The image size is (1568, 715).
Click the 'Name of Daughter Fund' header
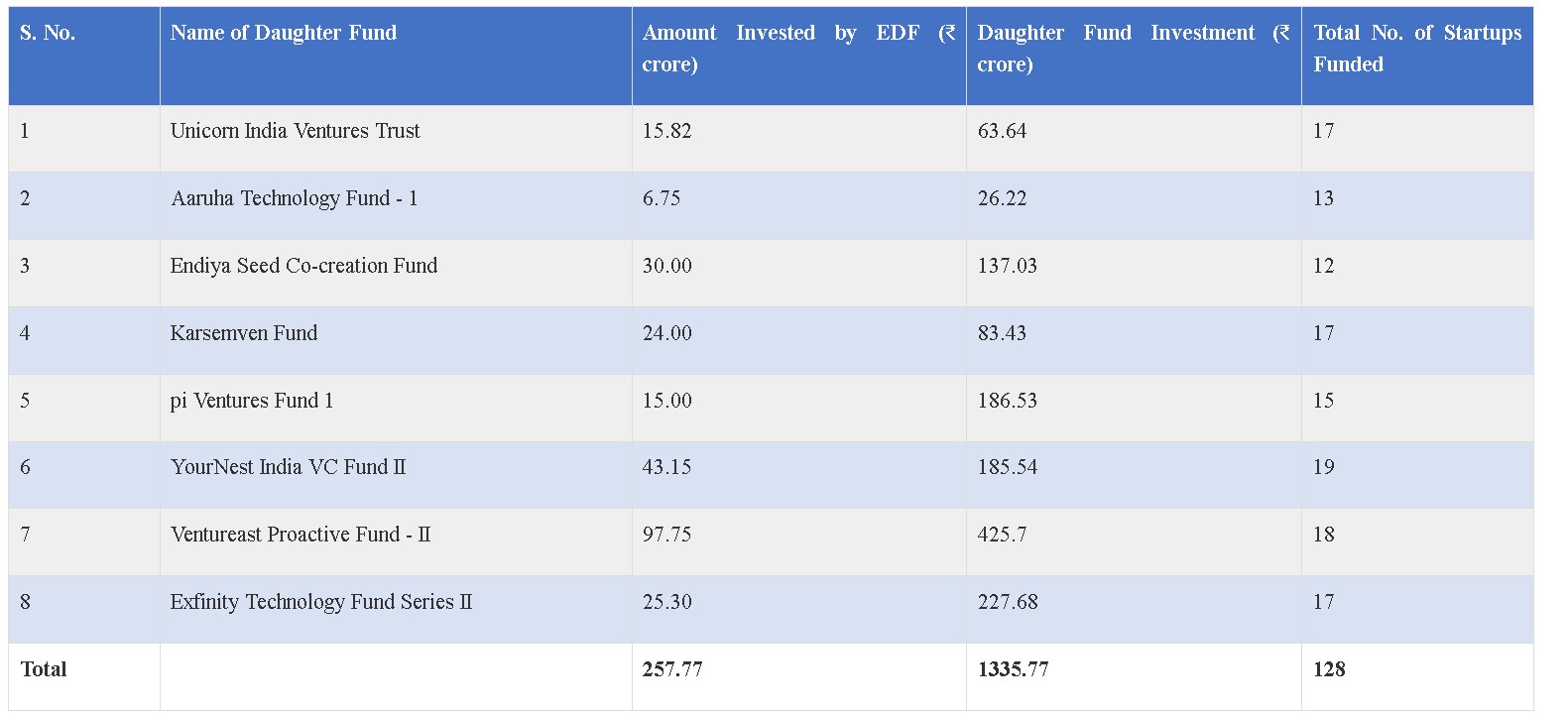(284, 33)
